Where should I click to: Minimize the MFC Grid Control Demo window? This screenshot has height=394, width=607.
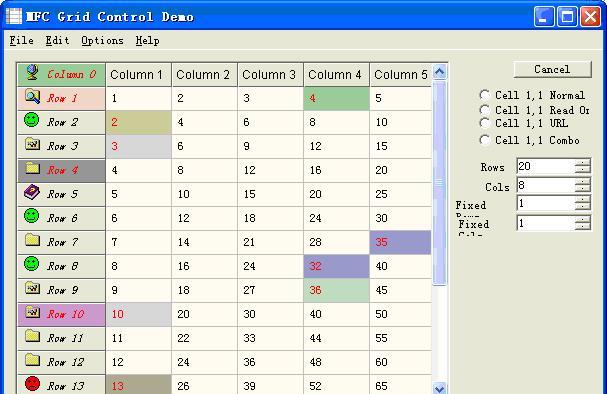click(544, 17)
